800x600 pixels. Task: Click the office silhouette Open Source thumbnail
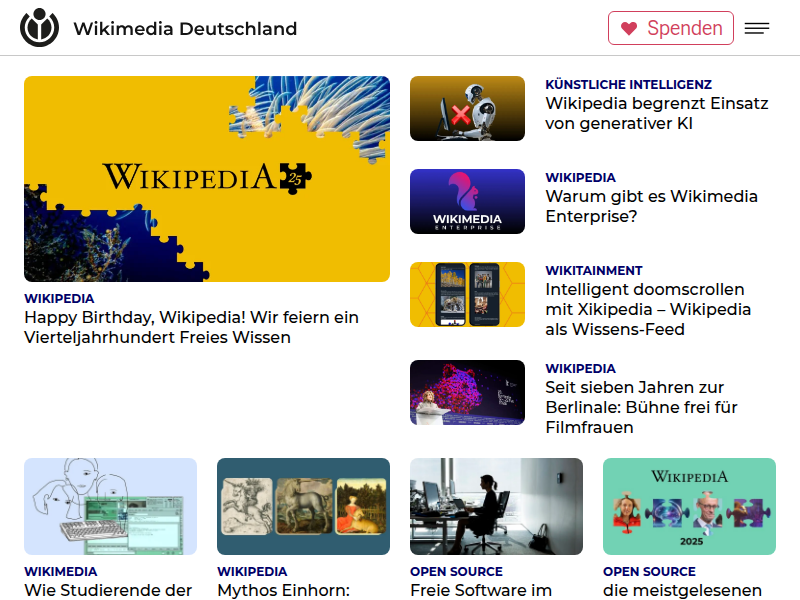496,506
